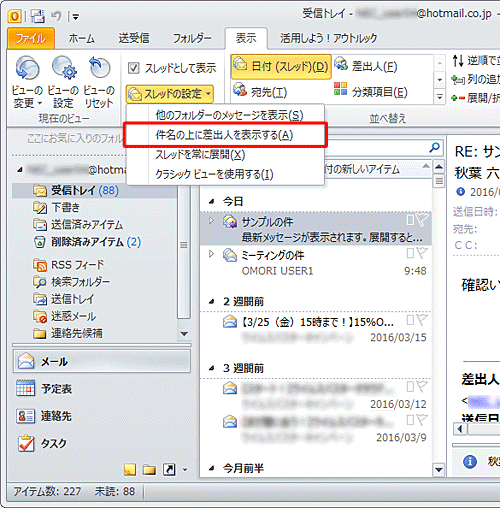500x508 pixels.
Task: Switch to メール navigation pane
Action: [x=102, y=361]
